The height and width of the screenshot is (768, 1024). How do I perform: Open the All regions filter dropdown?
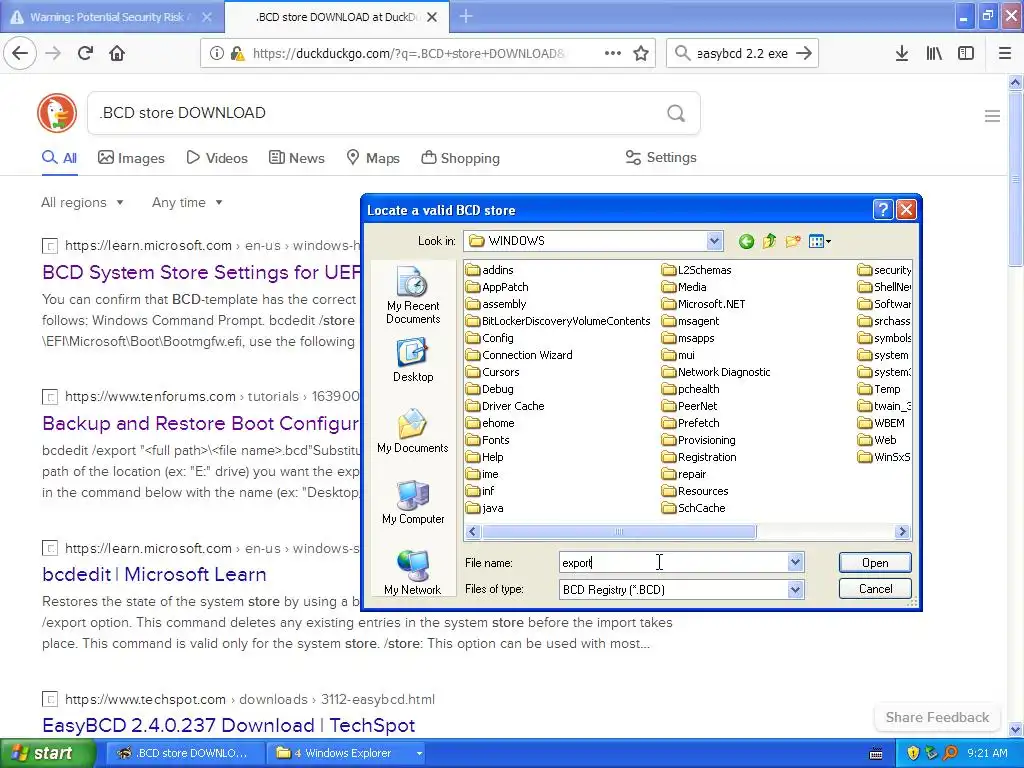tap(82, 202)
